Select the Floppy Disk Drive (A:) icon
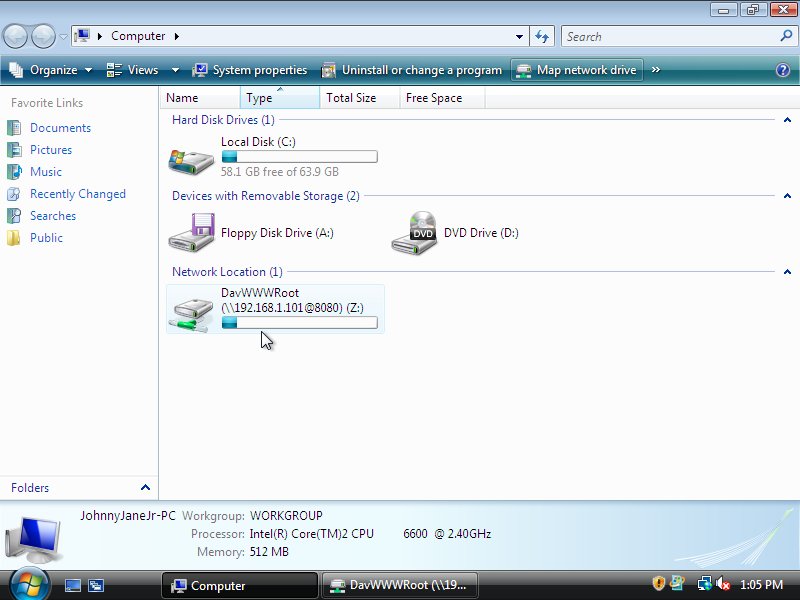Viewport: 800px width, 600px height. (x=191, y=233)
